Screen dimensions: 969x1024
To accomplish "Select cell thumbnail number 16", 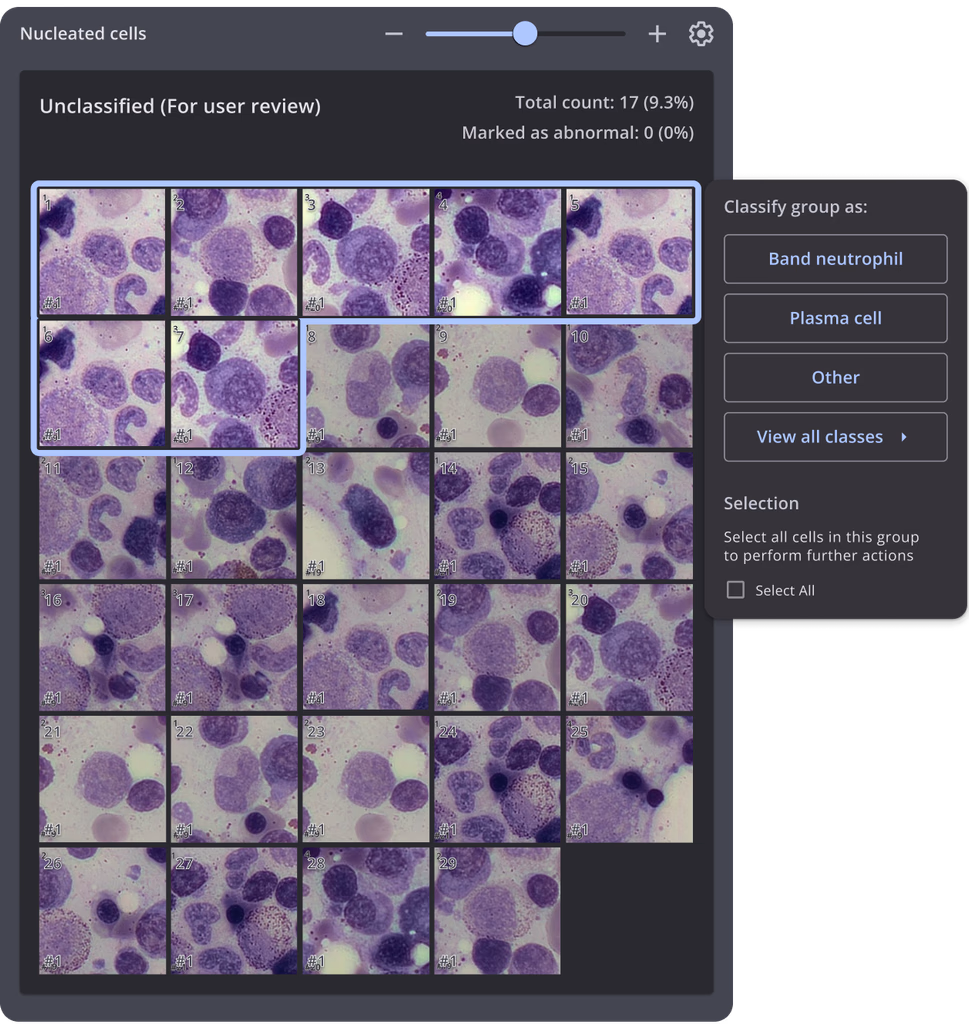I will [103, 648].
